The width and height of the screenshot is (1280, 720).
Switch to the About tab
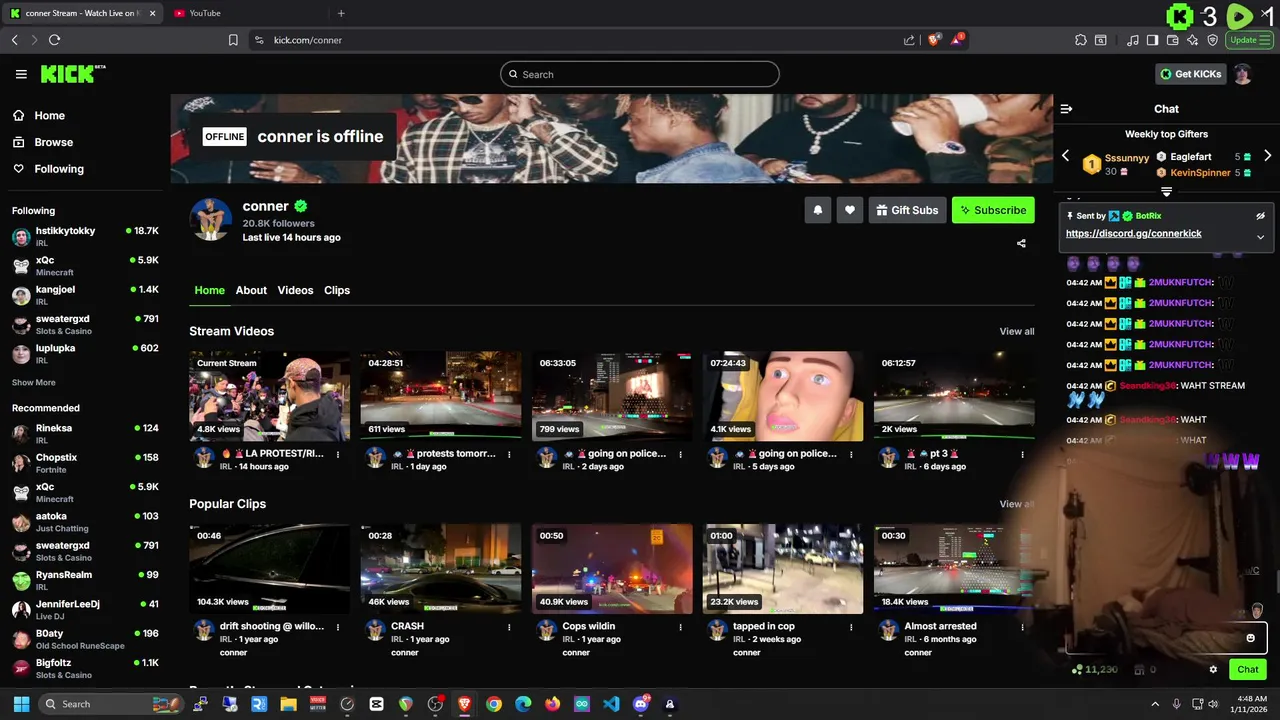[x=251, y=290]
